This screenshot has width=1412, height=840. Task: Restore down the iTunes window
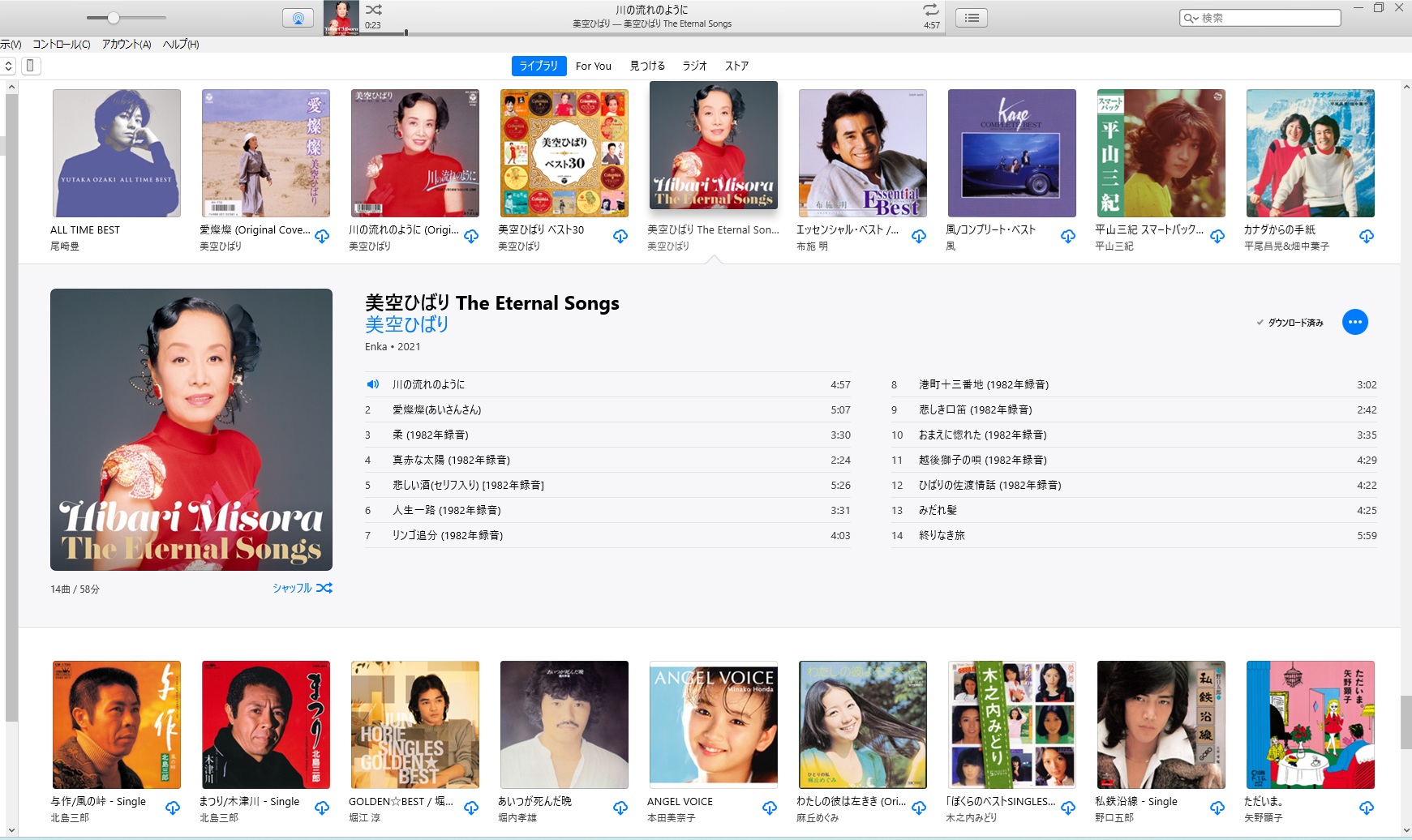pyautogui.click(x=1379, y=7)
